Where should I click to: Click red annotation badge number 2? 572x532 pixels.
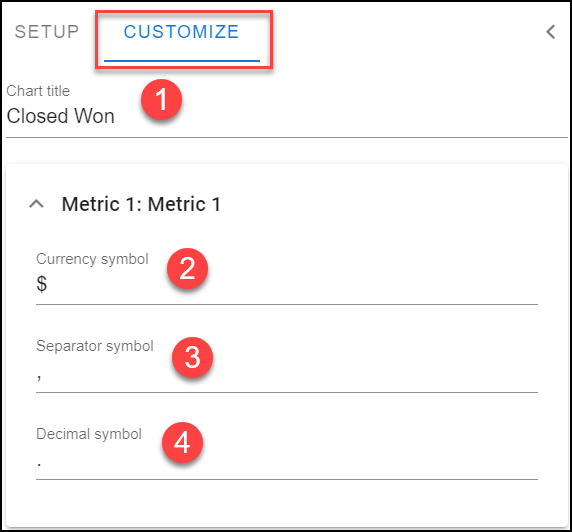pos(188,269)
